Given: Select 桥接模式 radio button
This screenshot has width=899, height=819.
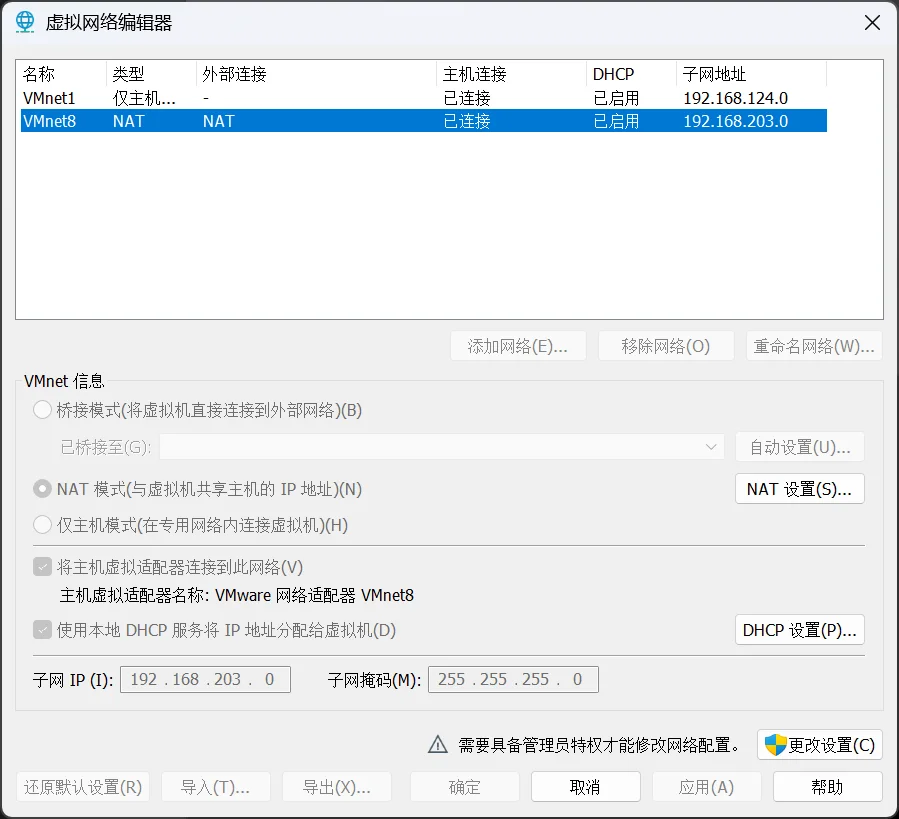Looking at the screenshot, I should 42,410.
